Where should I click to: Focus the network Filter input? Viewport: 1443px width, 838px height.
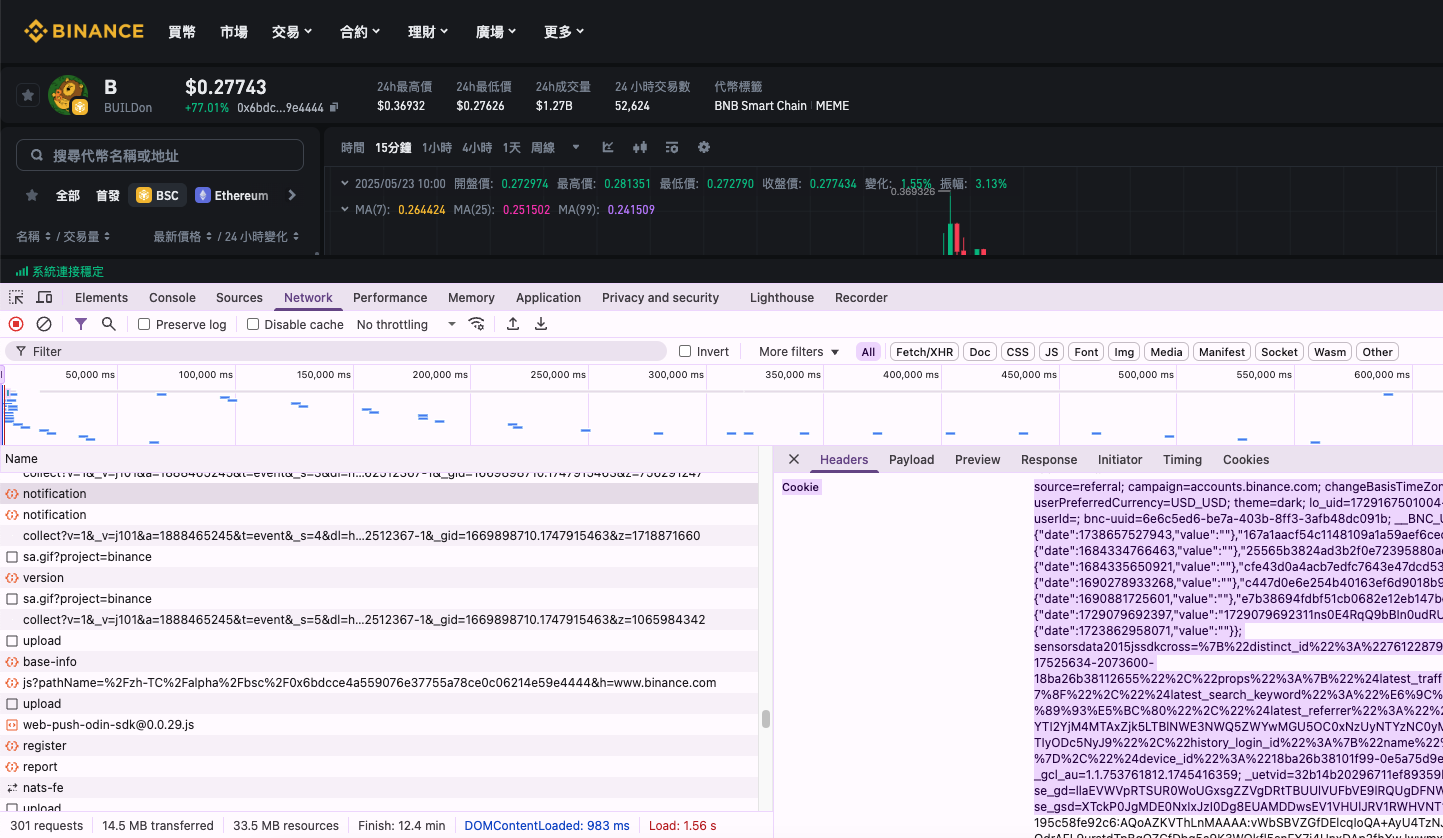point(335,351)
